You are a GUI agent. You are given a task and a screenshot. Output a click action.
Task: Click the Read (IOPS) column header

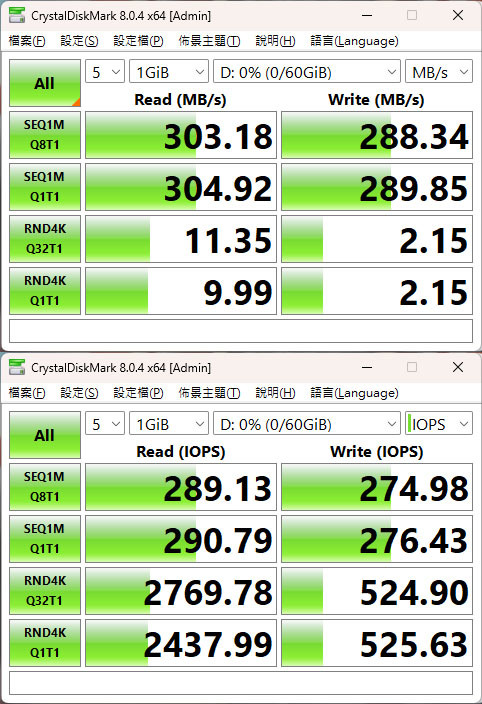pyautogui.click(x=180, y=452)
